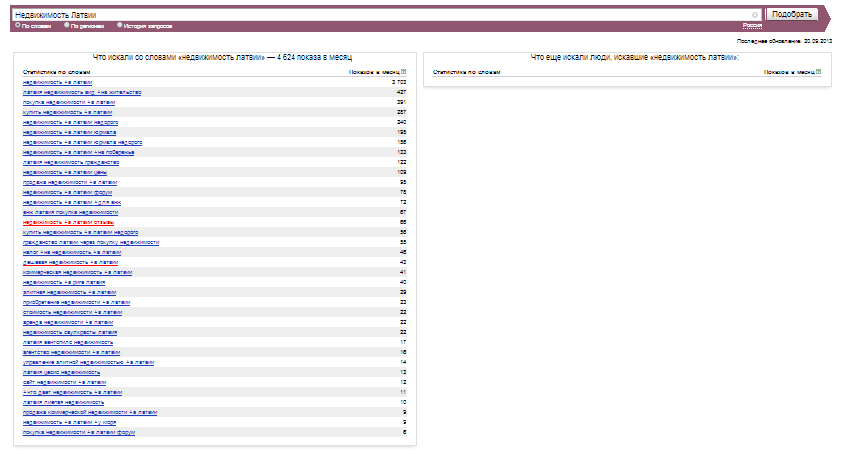Open link 'недвижимость саулкрасты латвия'
867x454 pixels.
click(70, 332)
